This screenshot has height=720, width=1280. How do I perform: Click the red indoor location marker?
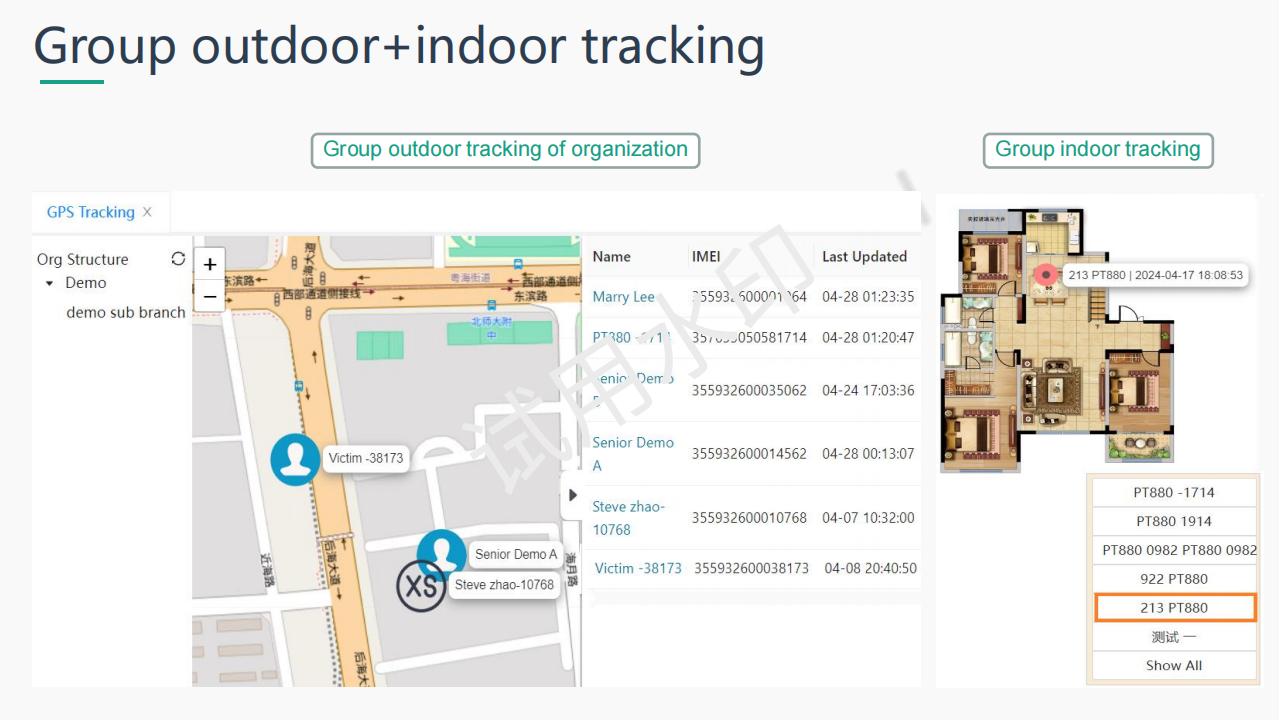click(x=1046, y=272)
